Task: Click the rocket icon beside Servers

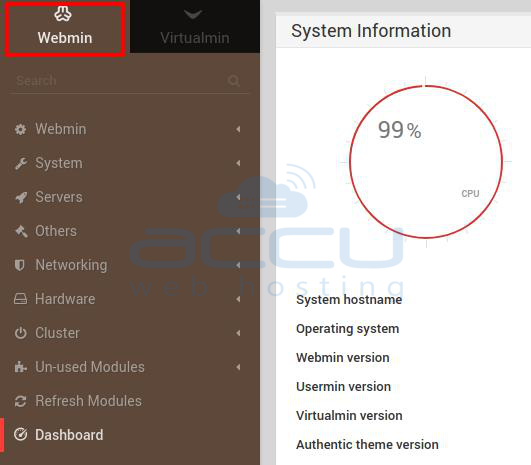Action: [x=21, y=197]
